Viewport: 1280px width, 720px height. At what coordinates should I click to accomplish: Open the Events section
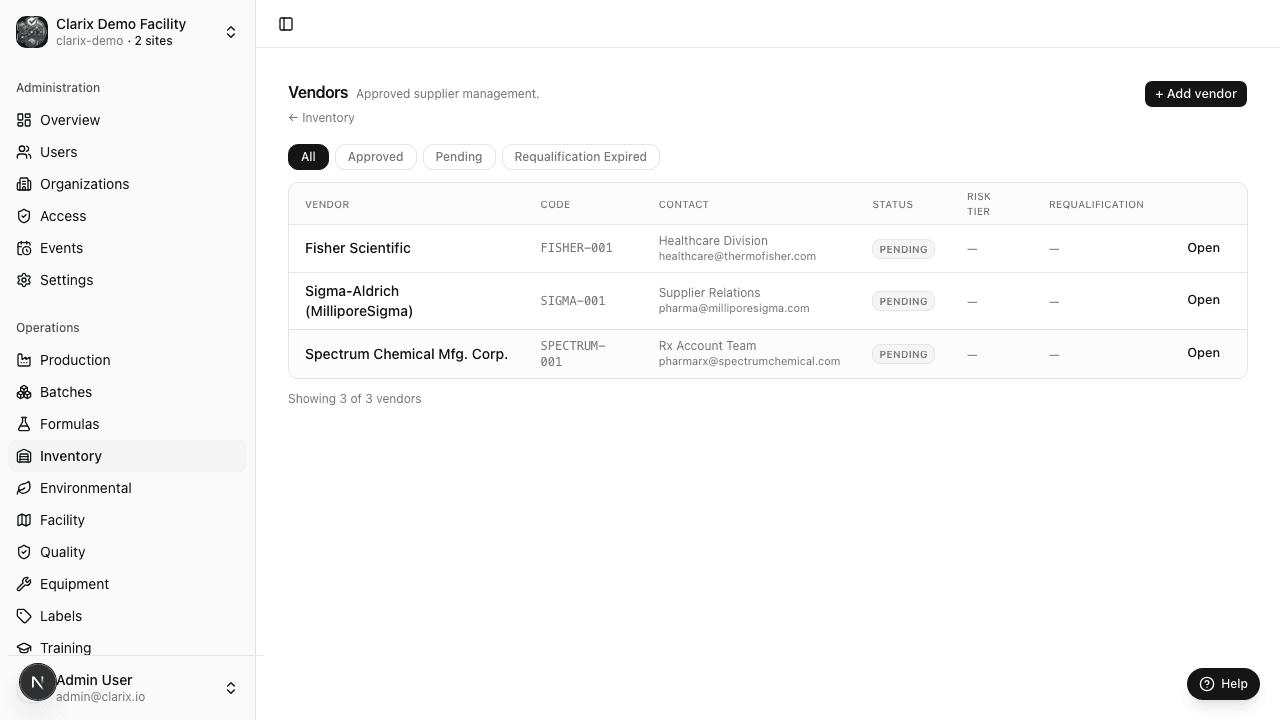coord(127,248)
